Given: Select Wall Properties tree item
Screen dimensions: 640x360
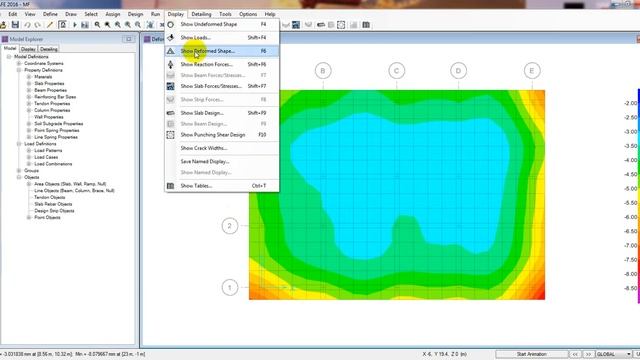Looking at the screenshot, I should (x=49, y=117).
